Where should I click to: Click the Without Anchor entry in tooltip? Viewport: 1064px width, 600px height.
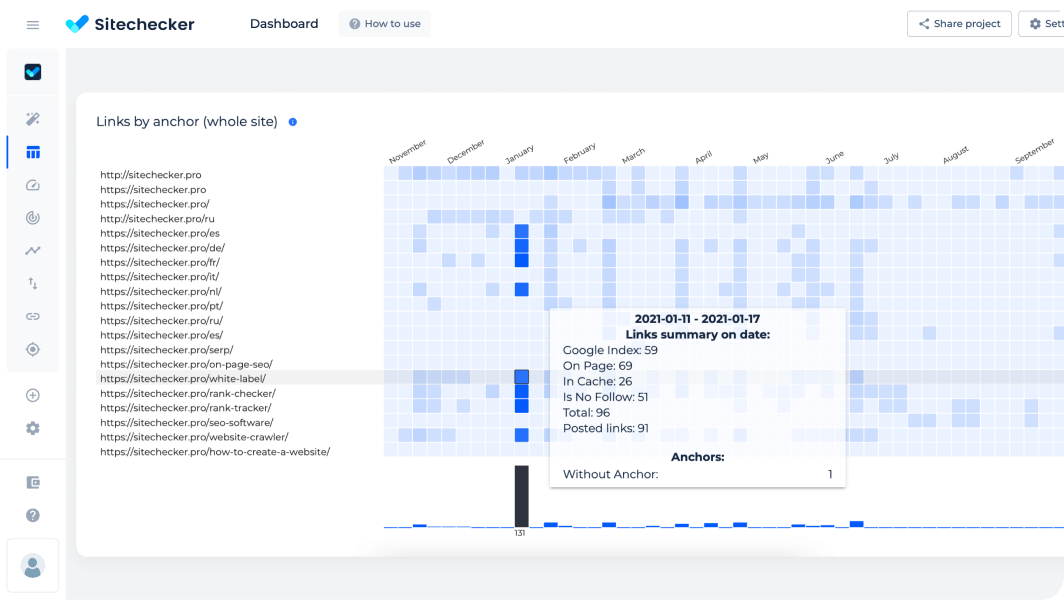(x=610, y=474)
